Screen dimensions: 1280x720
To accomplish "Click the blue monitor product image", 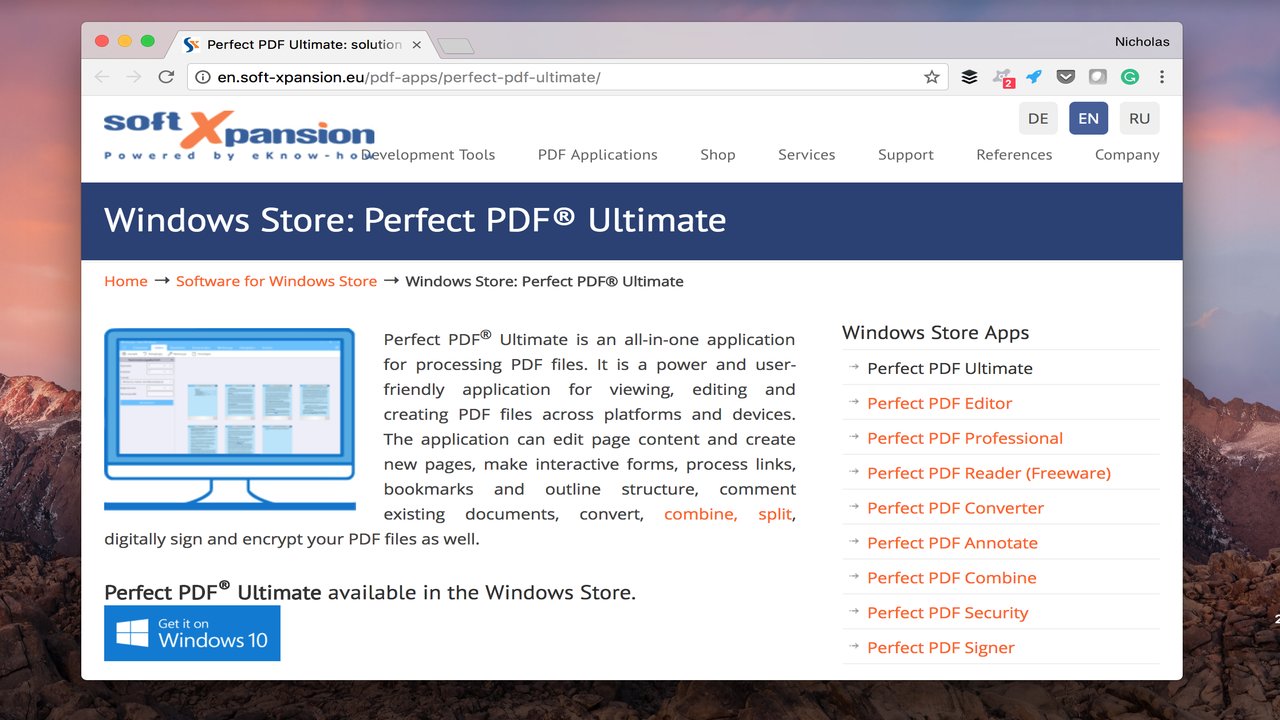I will coord(230,419).
